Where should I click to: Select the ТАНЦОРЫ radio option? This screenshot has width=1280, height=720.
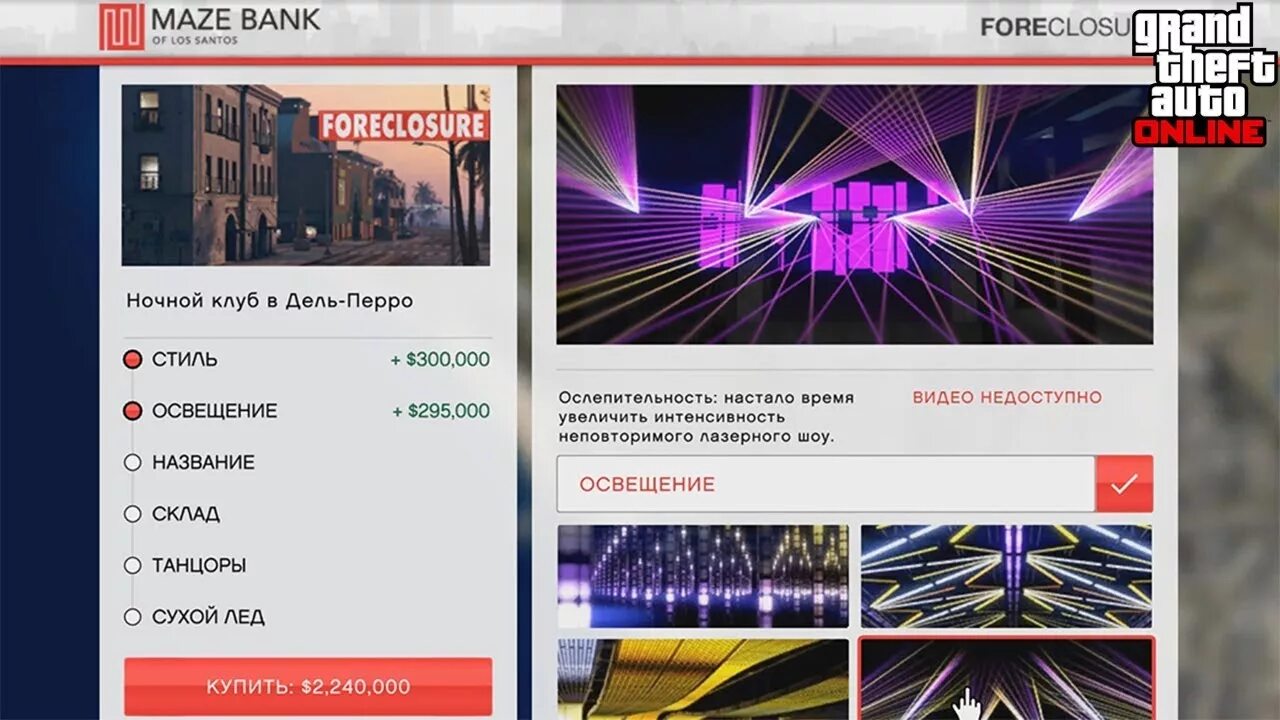click(132, 566)
